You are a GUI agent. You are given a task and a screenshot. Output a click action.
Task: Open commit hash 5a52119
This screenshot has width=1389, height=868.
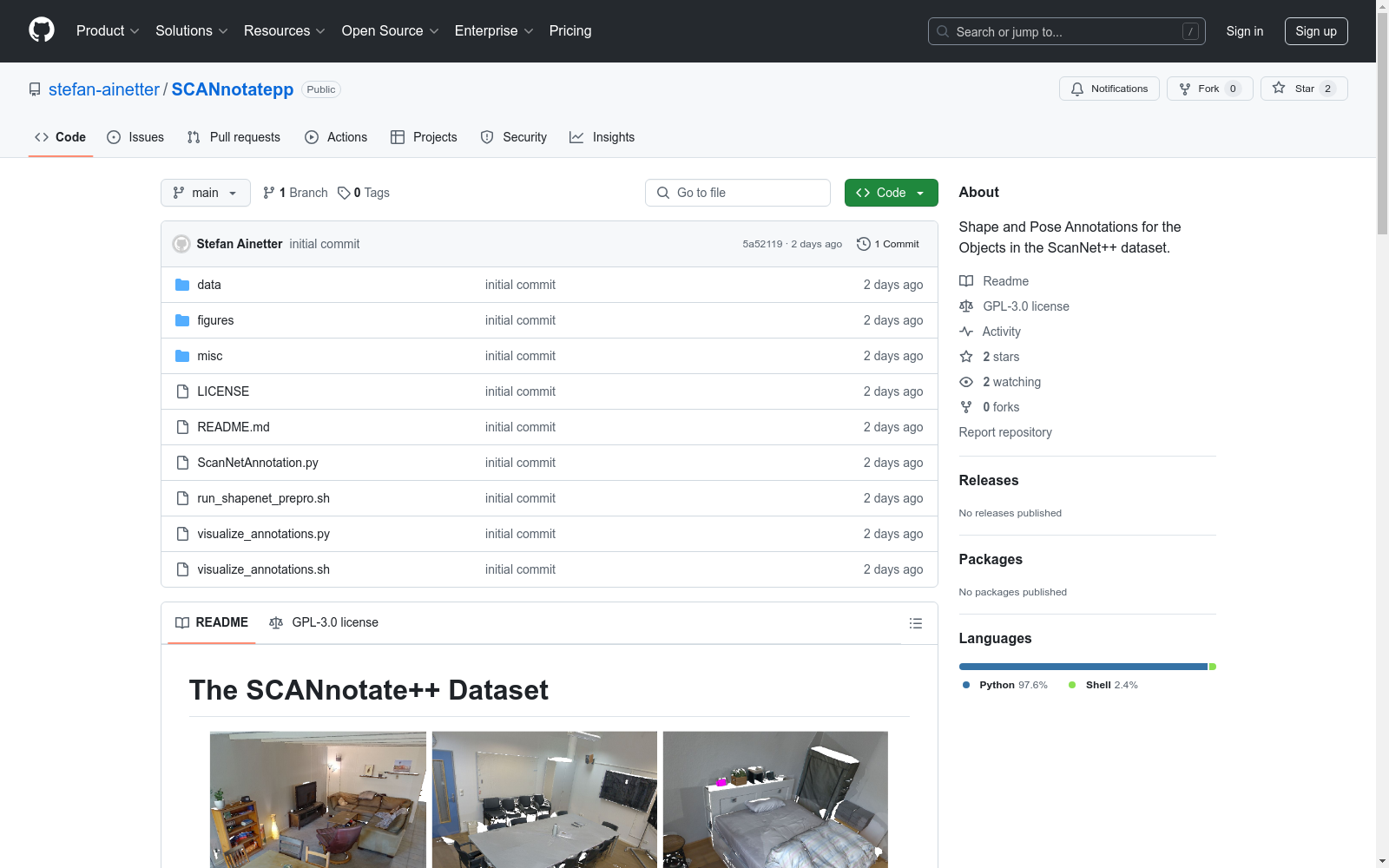point(762,244)
